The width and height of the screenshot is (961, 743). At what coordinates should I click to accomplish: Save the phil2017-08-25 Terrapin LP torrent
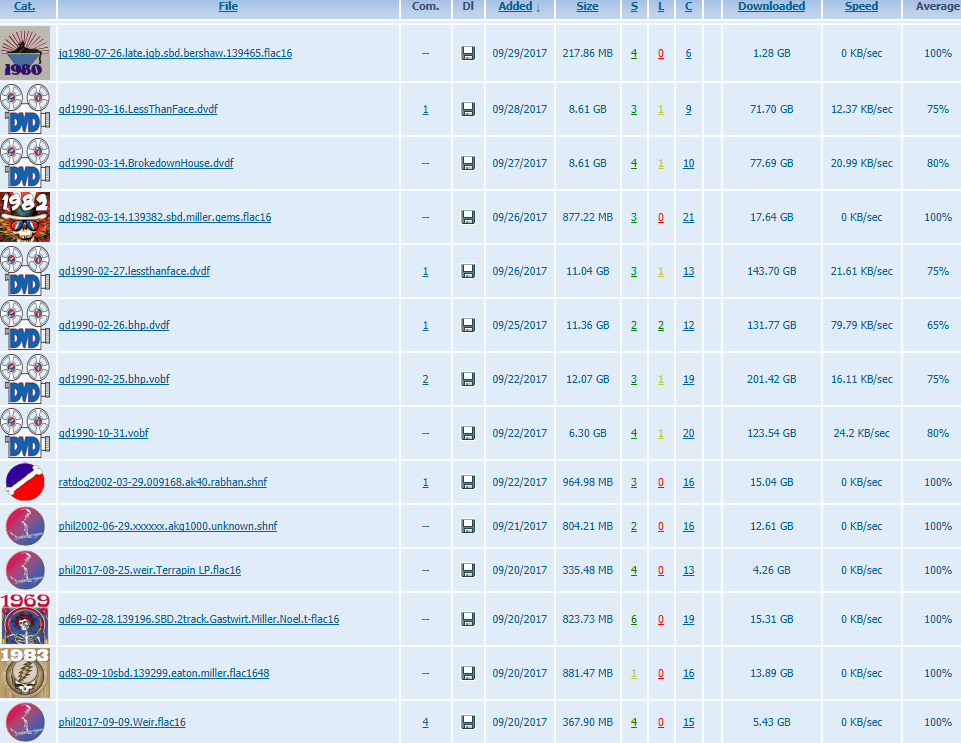point(468,570)
